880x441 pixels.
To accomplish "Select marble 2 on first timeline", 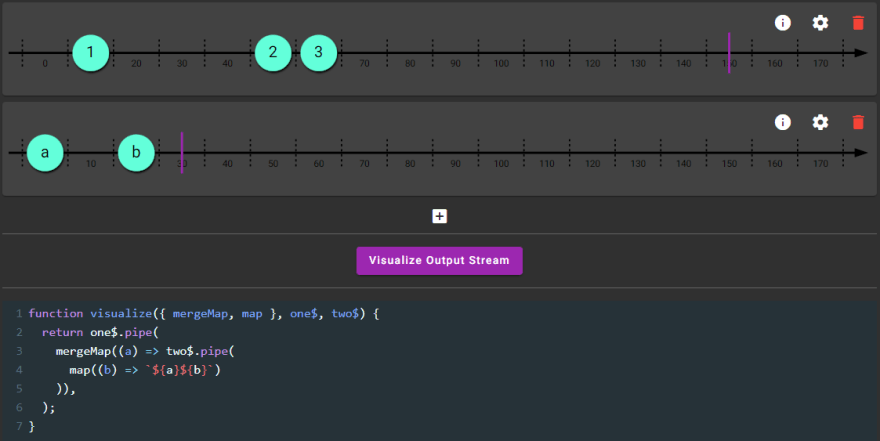I will [273, 53].
